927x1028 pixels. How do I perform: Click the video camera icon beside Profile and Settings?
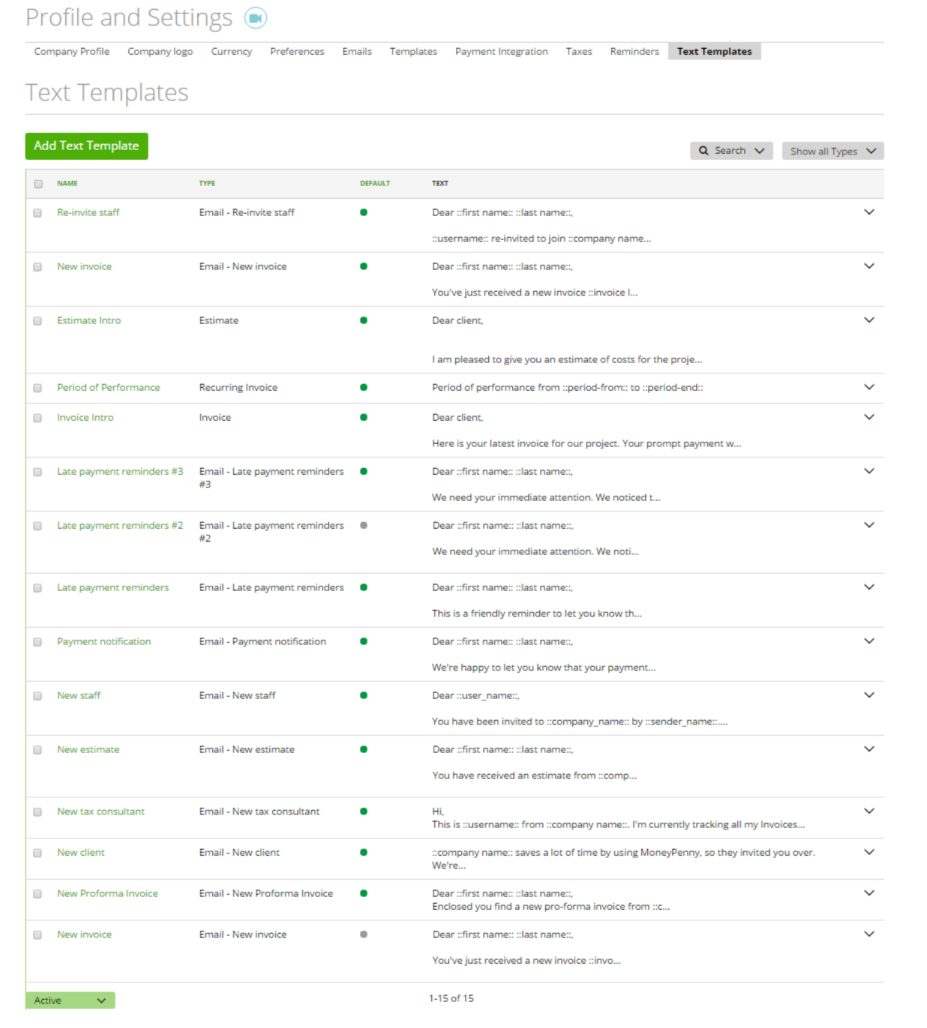(x=254, y=17)
